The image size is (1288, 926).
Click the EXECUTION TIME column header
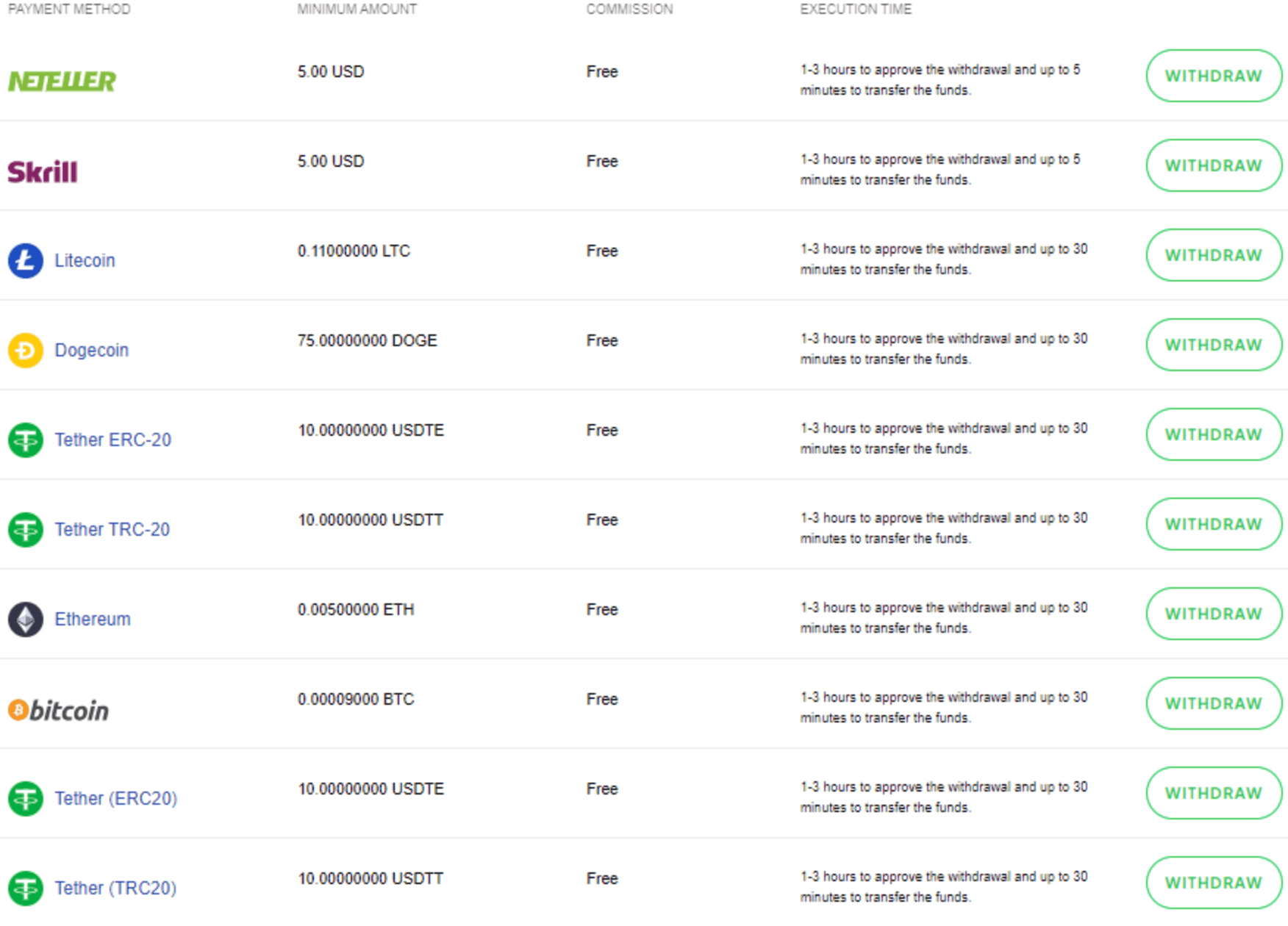point(856,10)
